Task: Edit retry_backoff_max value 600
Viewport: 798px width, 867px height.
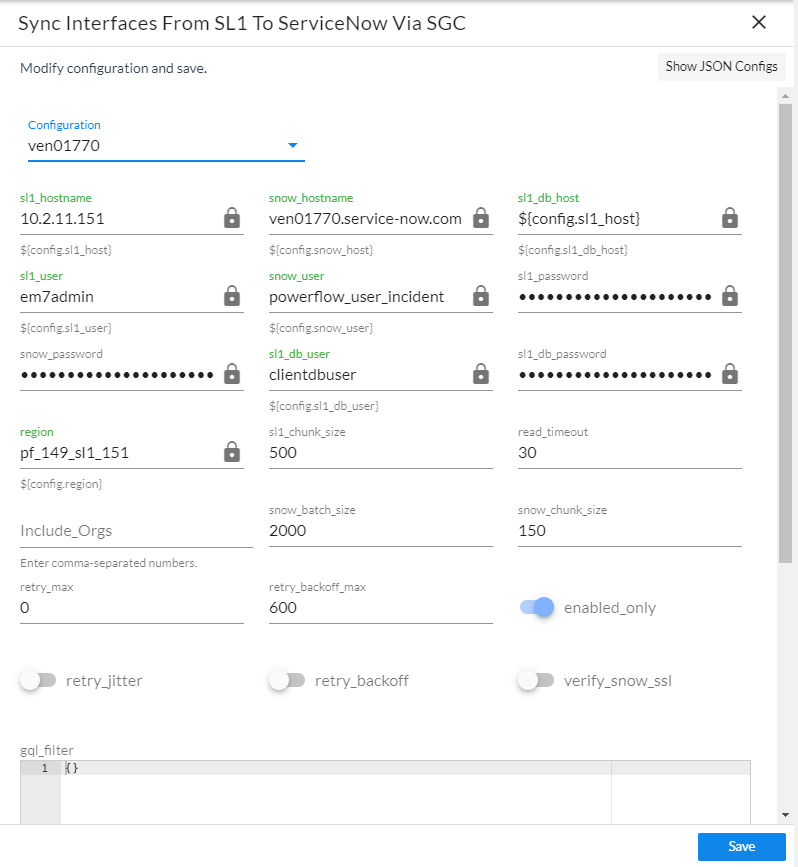Action: click(380, 608)
